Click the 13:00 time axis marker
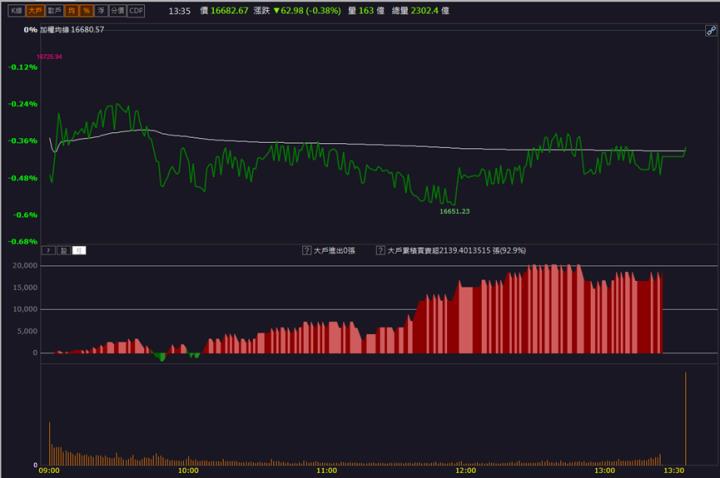The image size is (720, 478). pyautogui.click(x=605, y=471)
